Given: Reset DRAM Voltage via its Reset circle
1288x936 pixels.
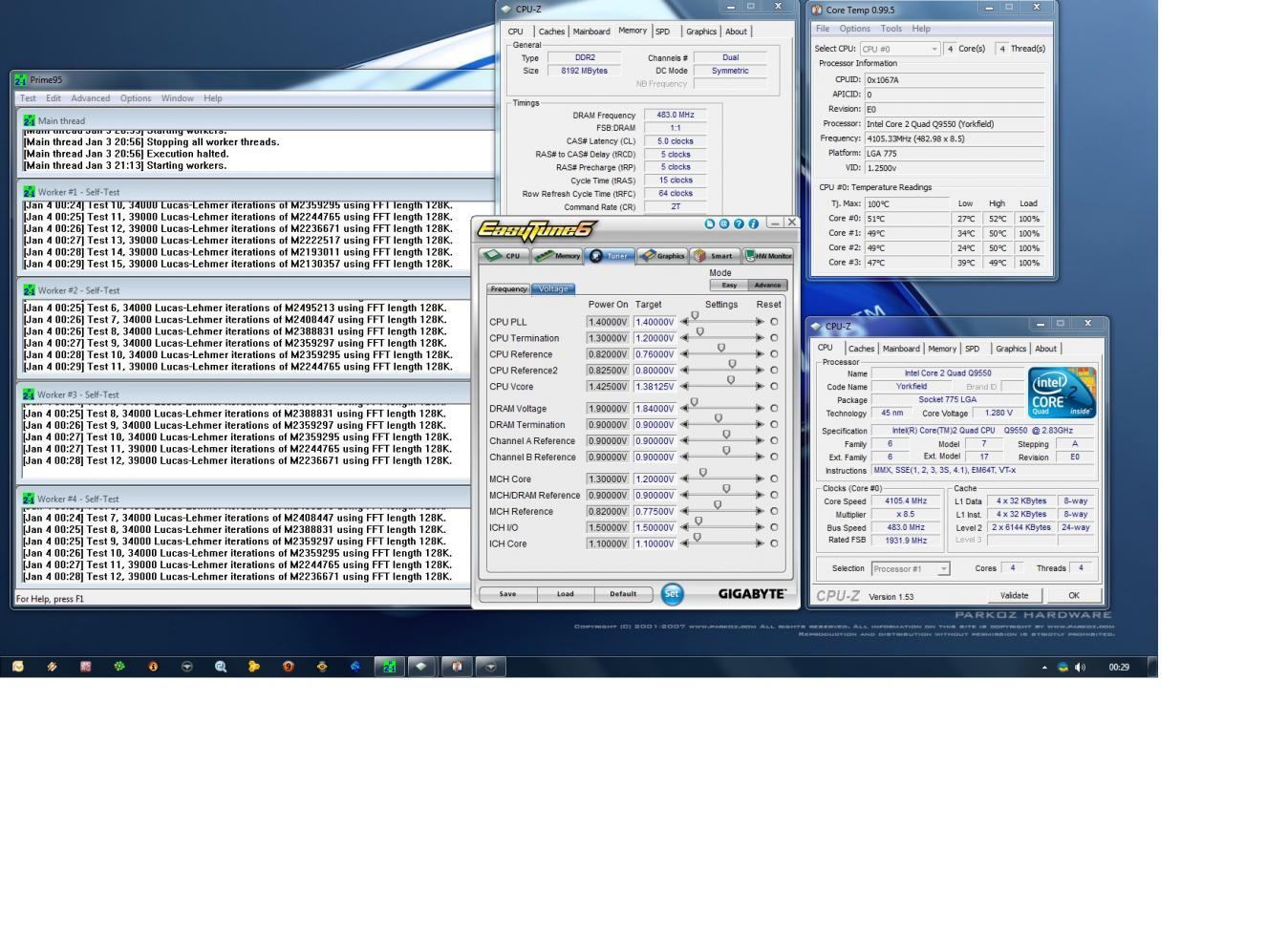Looking at the screenshot, I should 774,409.
